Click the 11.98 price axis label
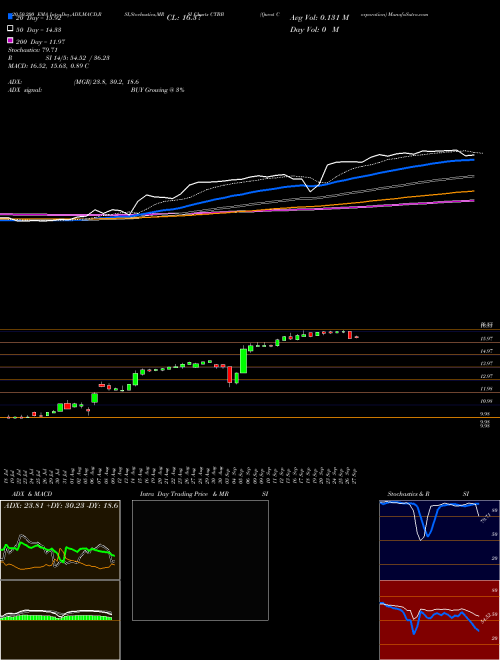This screenshot has height=660, width=500. [486, 389]
